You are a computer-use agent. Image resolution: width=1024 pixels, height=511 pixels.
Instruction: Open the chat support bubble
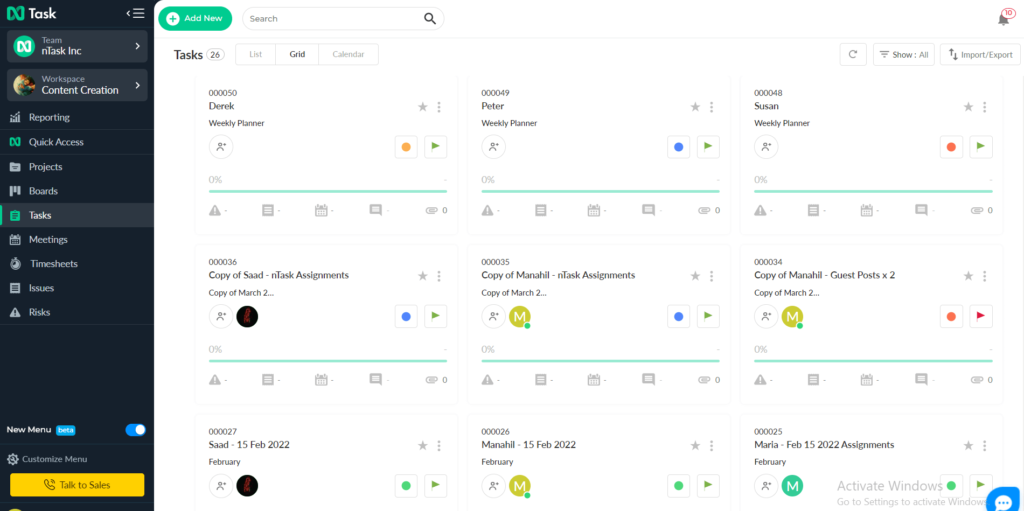[x=1002, y=501]
